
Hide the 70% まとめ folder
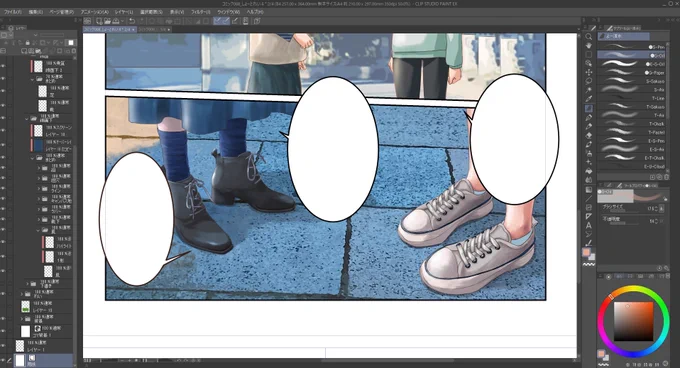[3, 79]
